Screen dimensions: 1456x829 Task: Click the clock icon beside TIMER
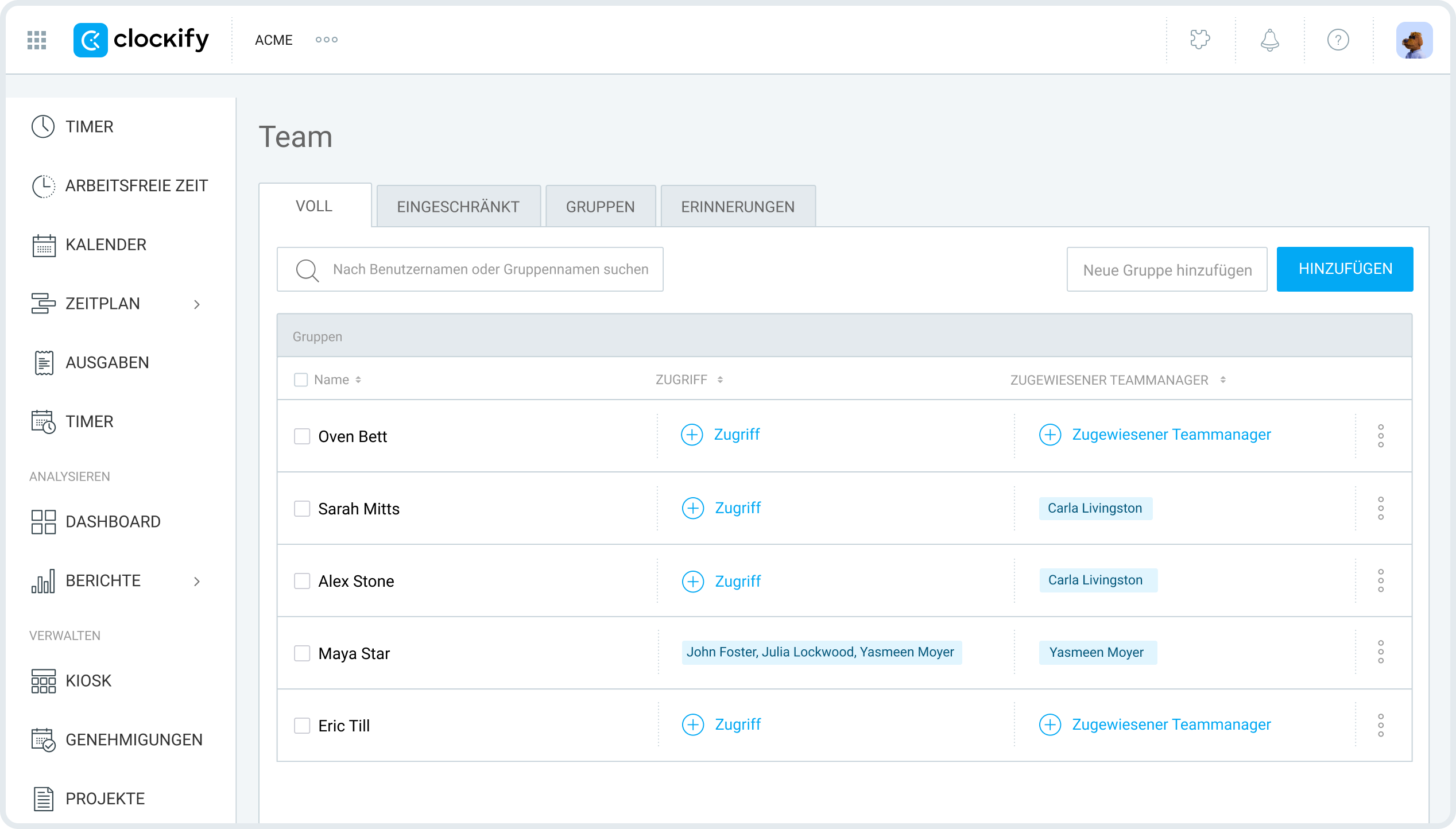point(43,126)
